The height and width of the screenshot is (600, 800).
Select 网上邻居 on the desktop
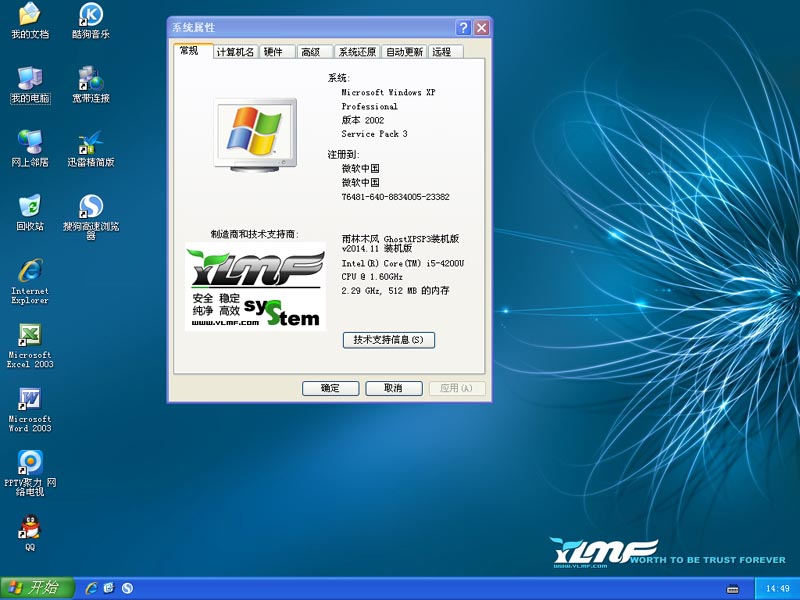coord(30,149)
